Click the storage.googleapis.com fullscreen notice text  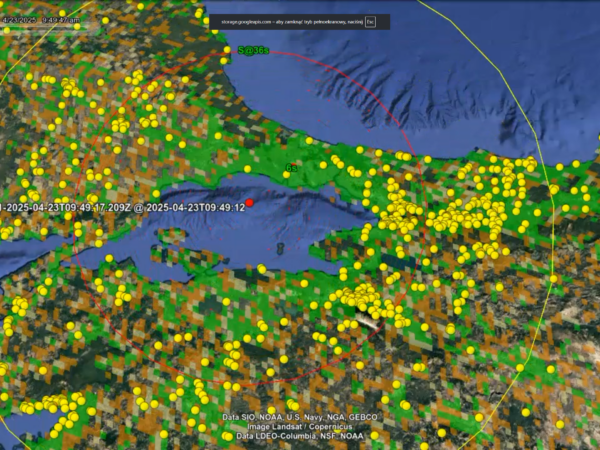[x=292, y=22]
